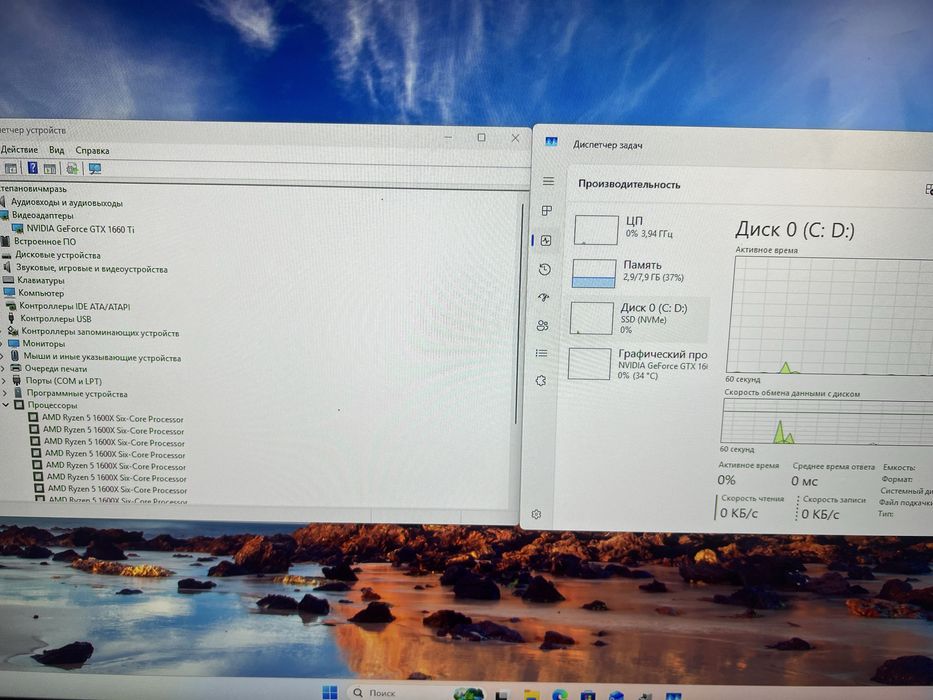Launch Microsoft Edge from the taskbar
Viewport: 933px width, 700px height.
coord(559,695)
